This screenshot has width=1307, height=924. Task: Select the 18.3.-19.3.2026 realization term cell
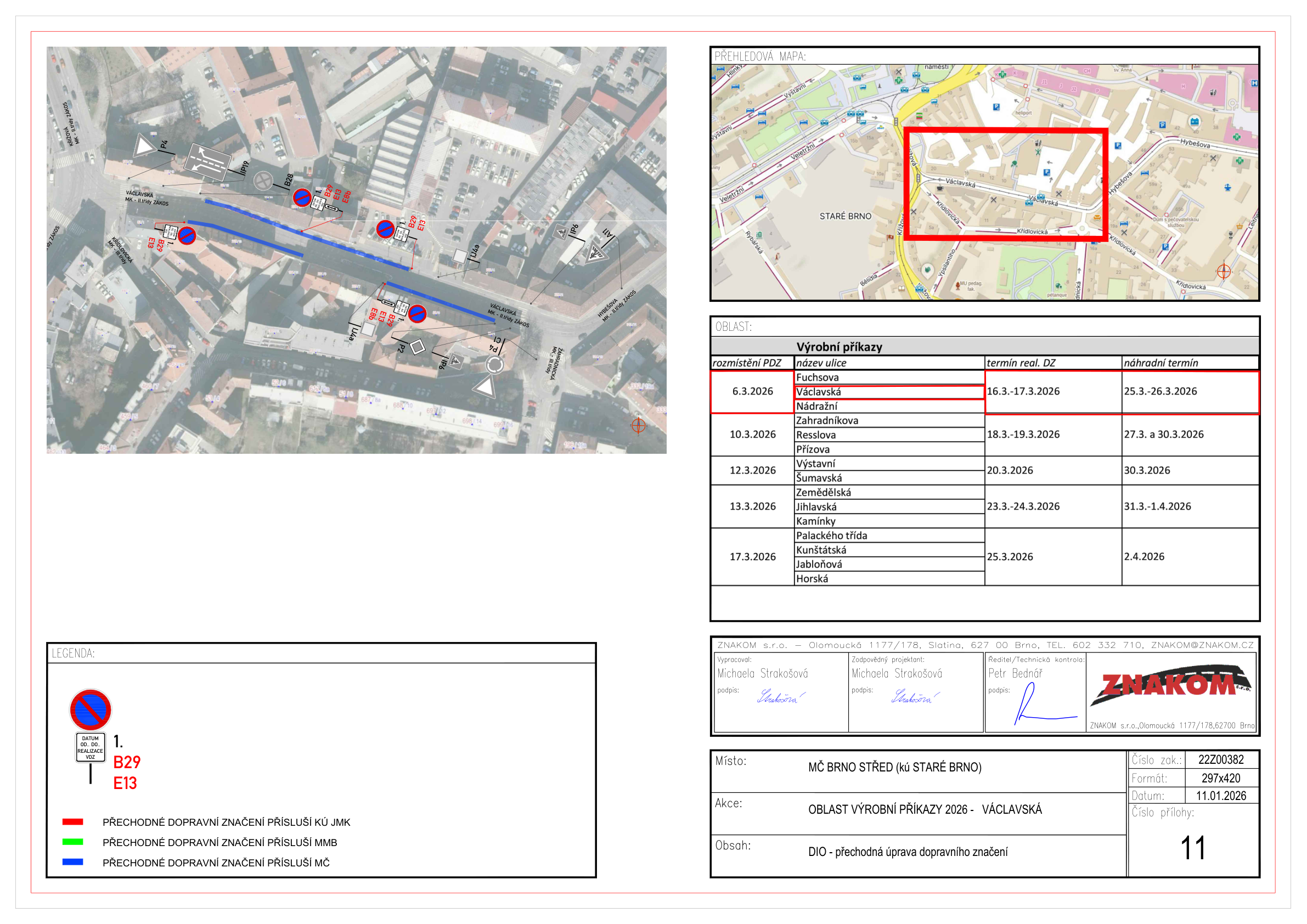pos(1053,435)
